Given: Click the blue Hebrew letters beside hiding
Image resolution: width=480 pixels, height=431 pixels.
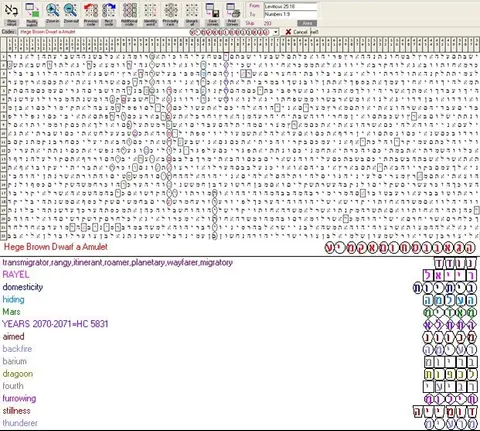Looking at the screenshot, I should coord(450,300).
